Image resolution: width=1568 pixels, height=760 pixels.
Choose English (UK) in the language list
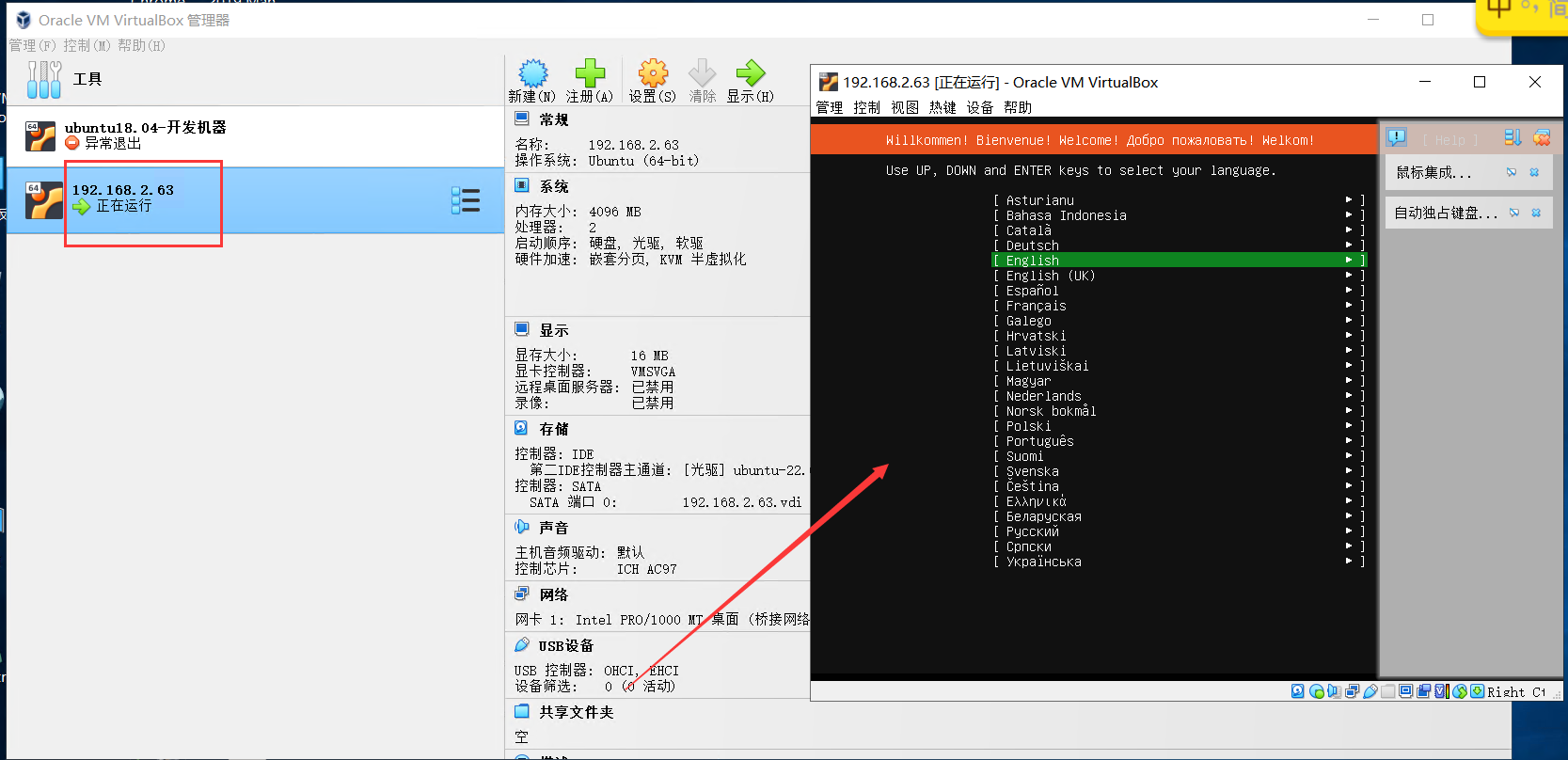(1179, 276)
